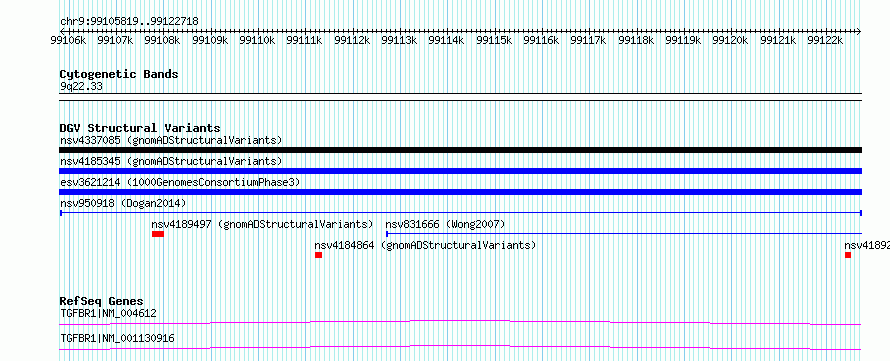Screen dimensions: 890x361
Task: Click the 9q22.33 band label
Action: [81, 86]
